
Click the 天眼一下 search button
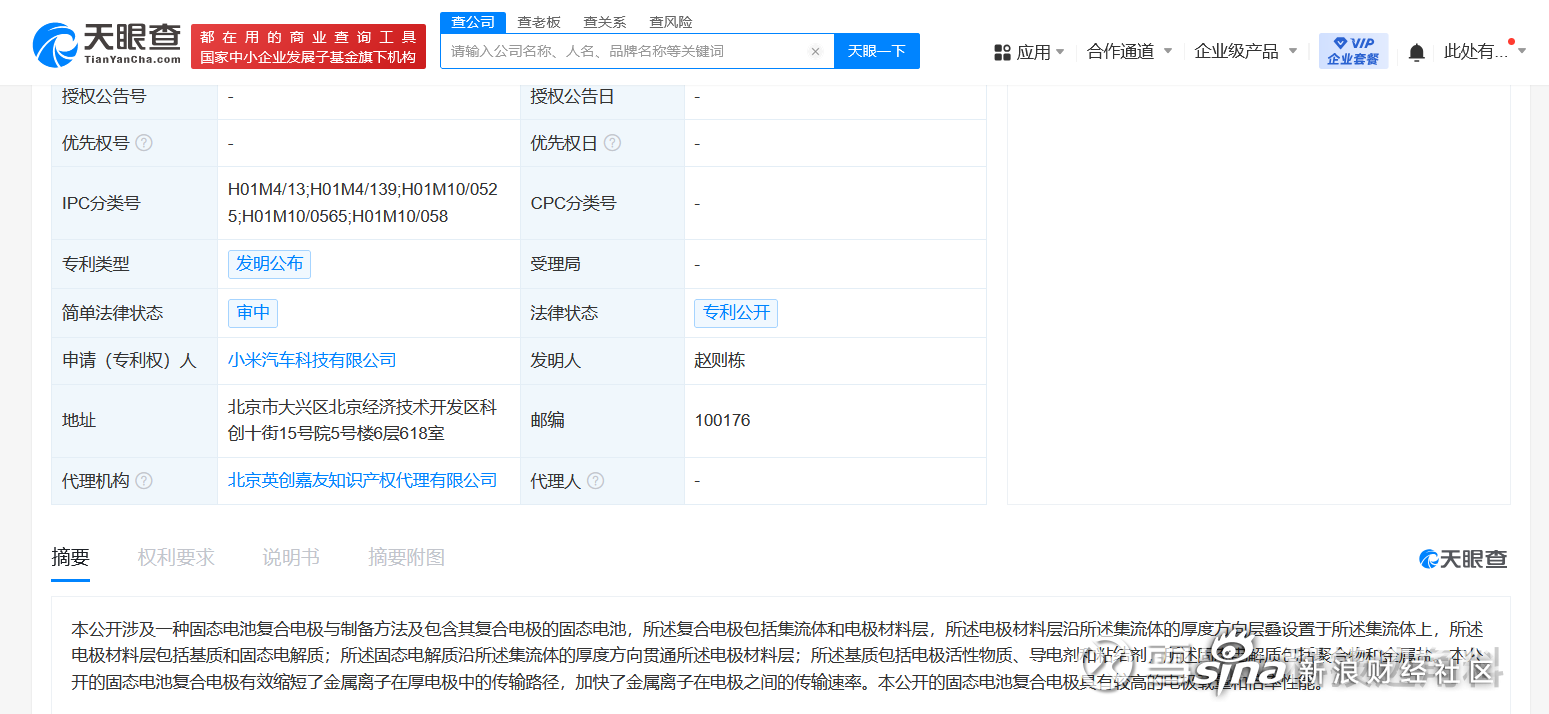(877, 51)
